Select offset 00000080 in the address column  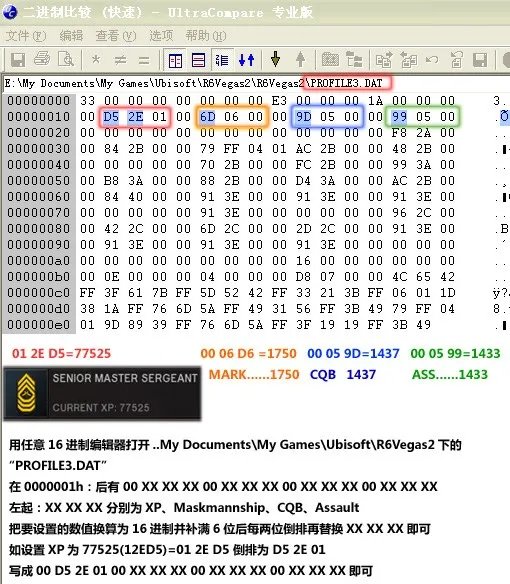39,229
